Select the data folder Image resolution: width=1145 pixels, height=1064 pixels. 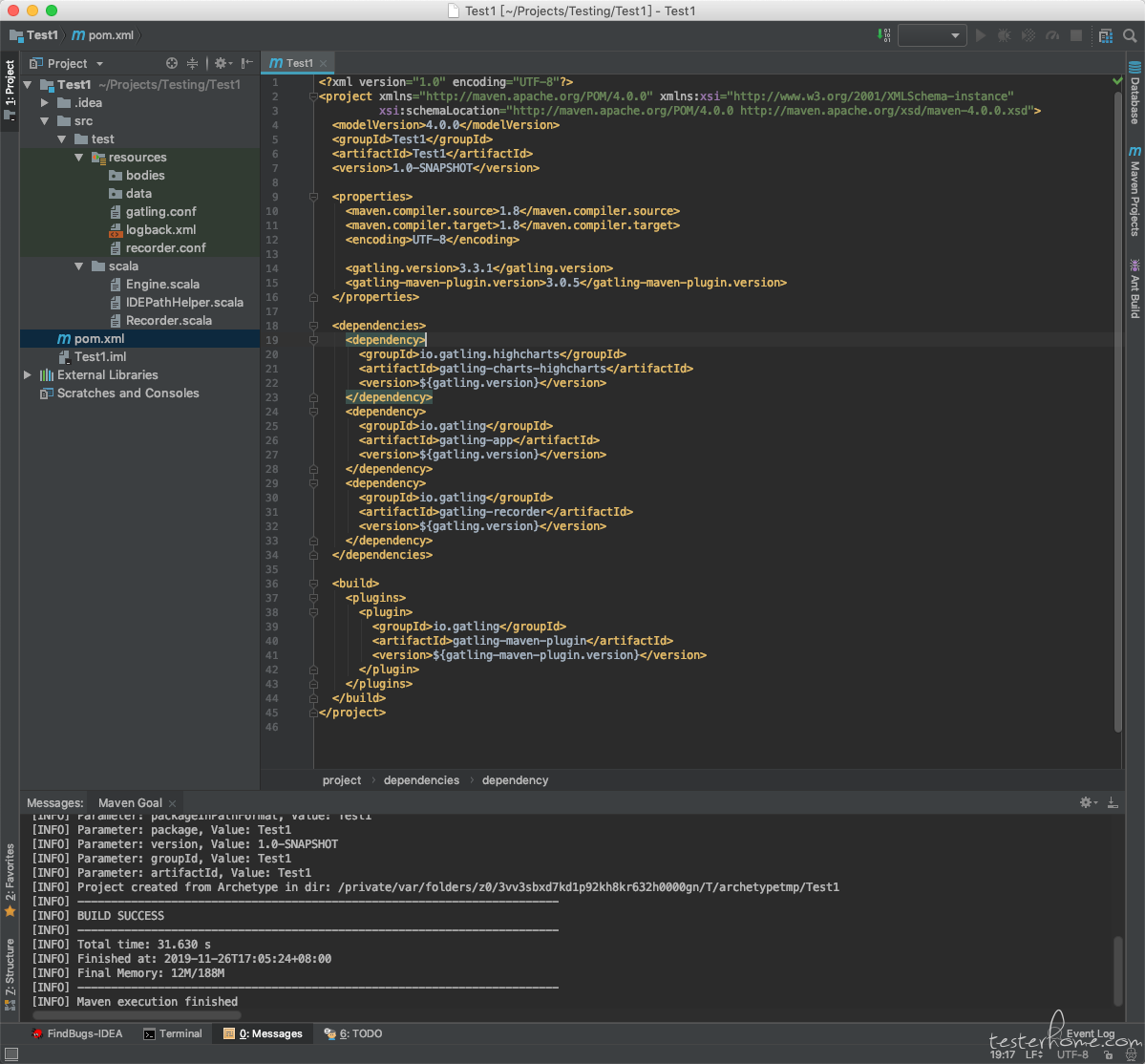pyautogui.click(x=140, y=194)
